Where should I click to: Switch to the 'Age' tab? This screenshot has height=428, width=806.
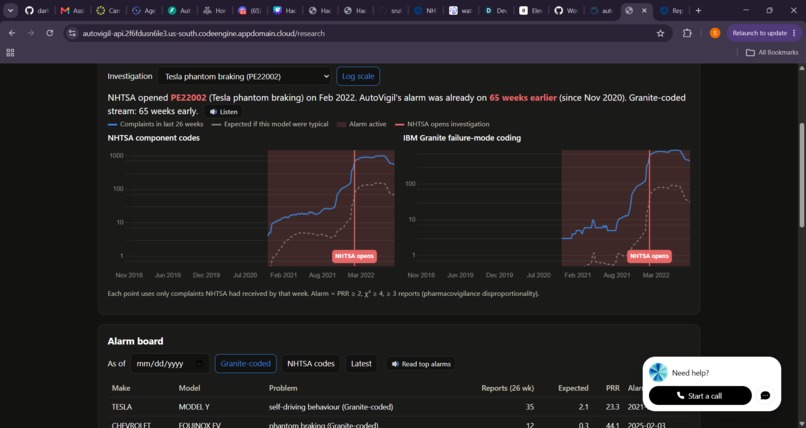pyautogui.click(x=143, y=10)
